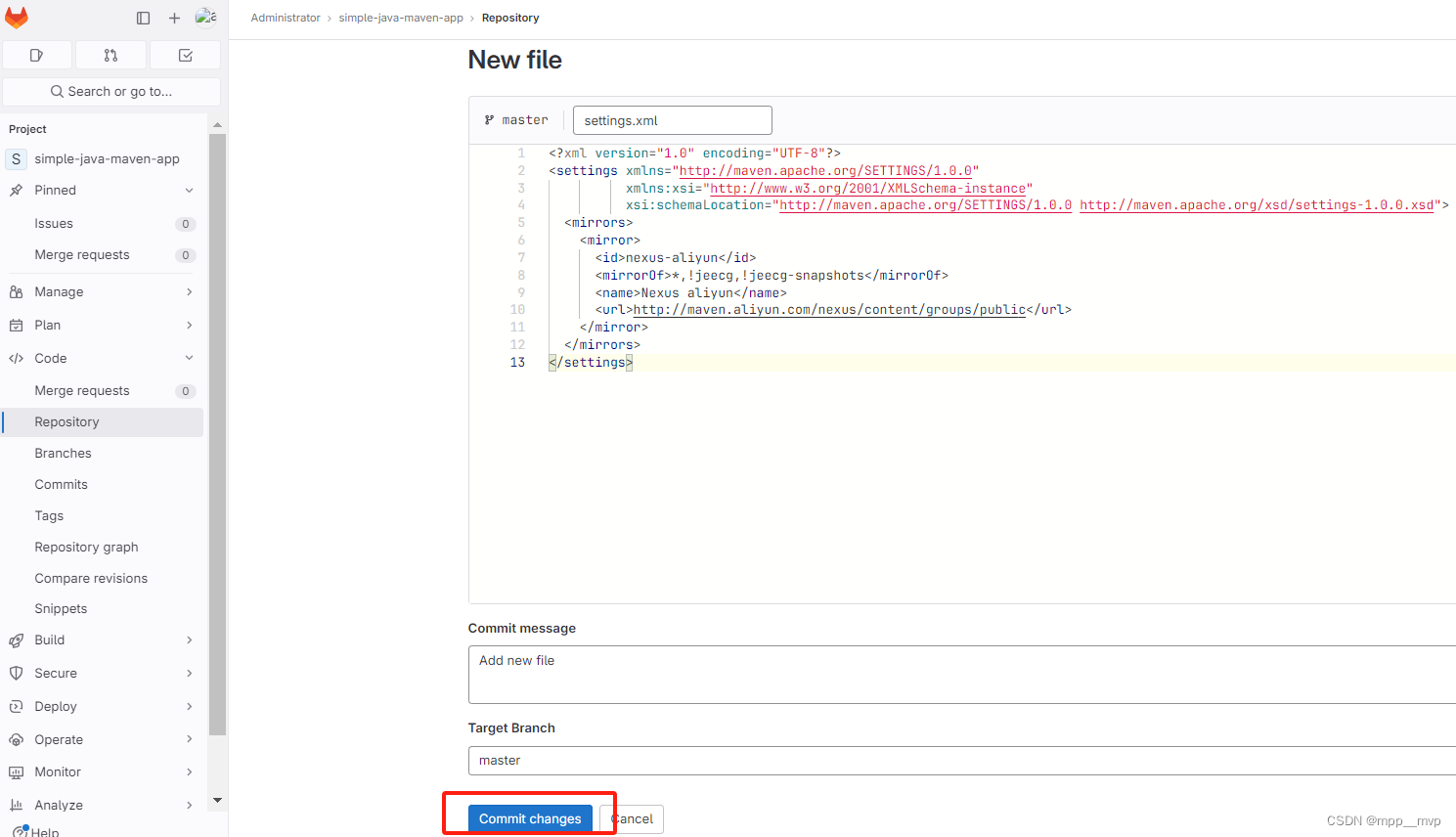Click the Help question icon
Viewport: 1456px width, 837px height.
(20, 832)
